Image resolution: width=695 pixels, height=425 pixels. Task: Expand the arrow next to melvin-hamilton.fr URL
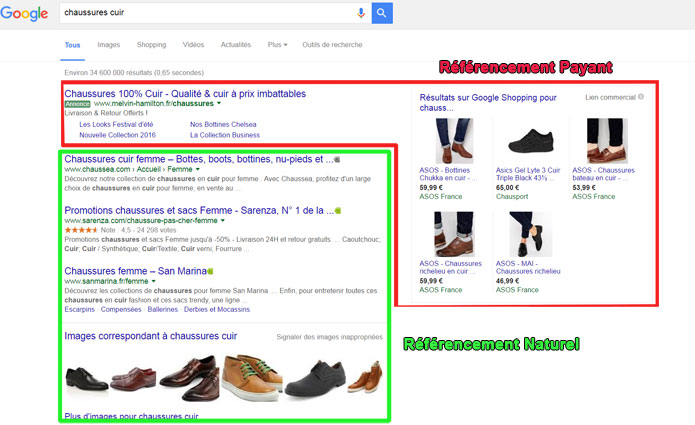(219, 104)
